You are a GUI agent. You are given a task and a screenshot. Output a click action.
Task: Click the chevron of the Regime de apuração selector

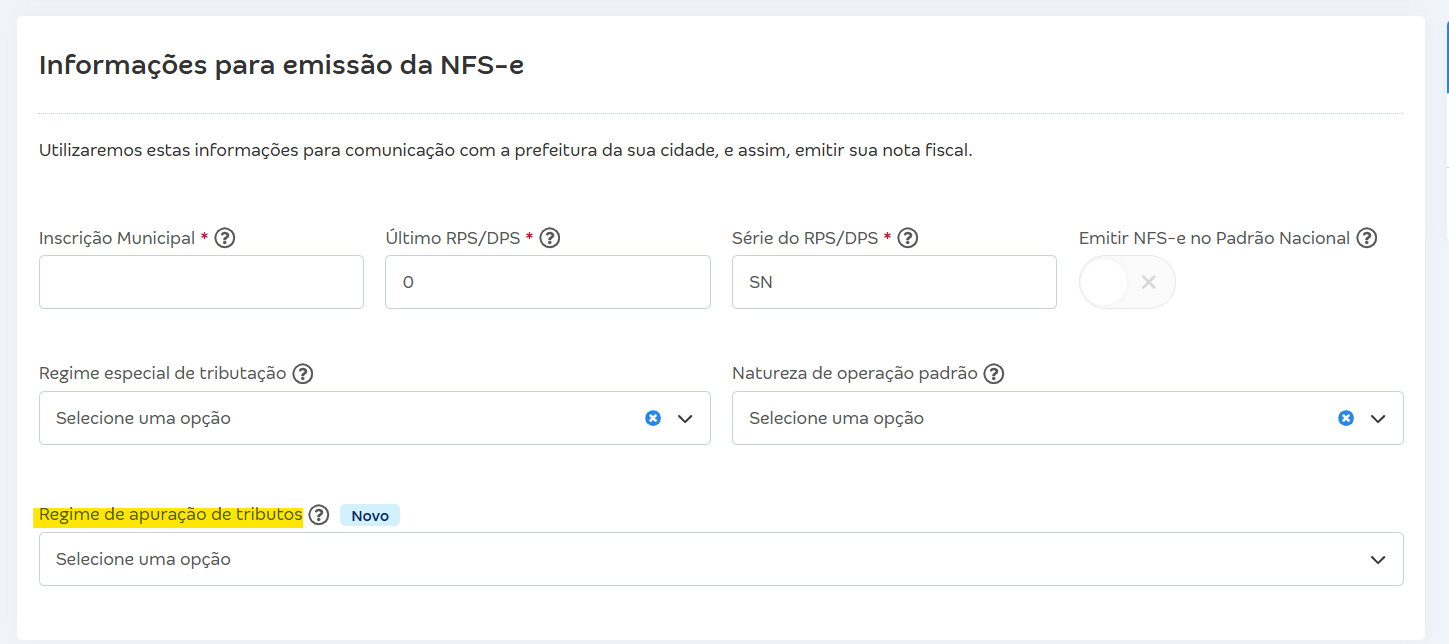point(1378,558)
